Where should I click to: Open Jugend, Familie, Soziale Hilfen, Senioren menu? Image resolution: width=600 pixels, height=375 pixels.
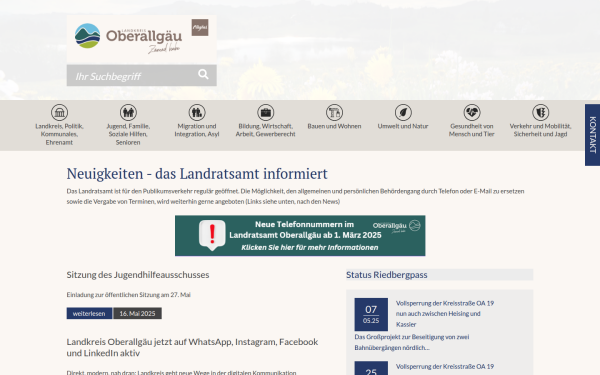click(128, 134)
